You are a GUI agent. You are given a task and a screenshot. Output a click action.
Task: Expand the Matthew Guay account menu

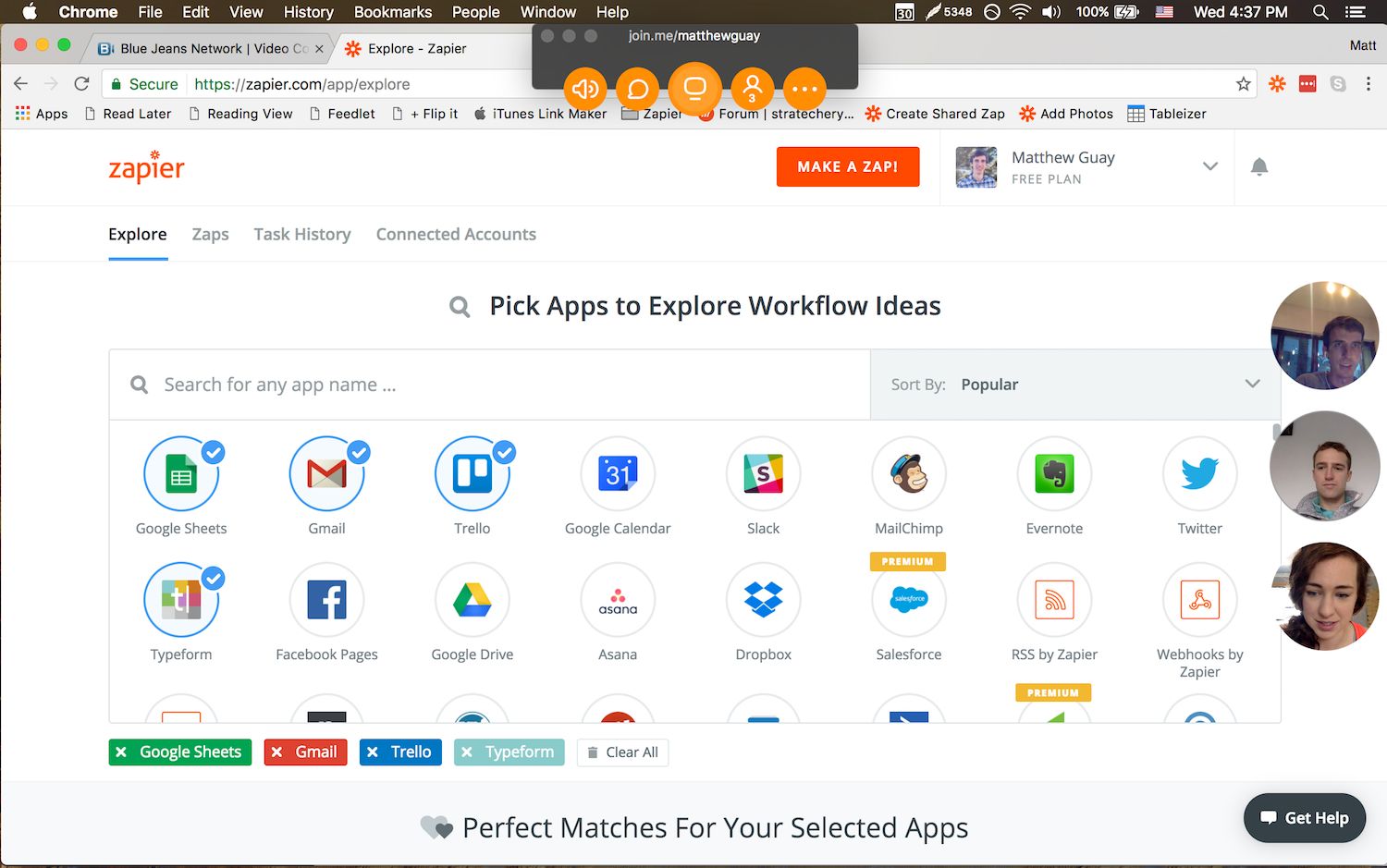[x=1209, y=167]
